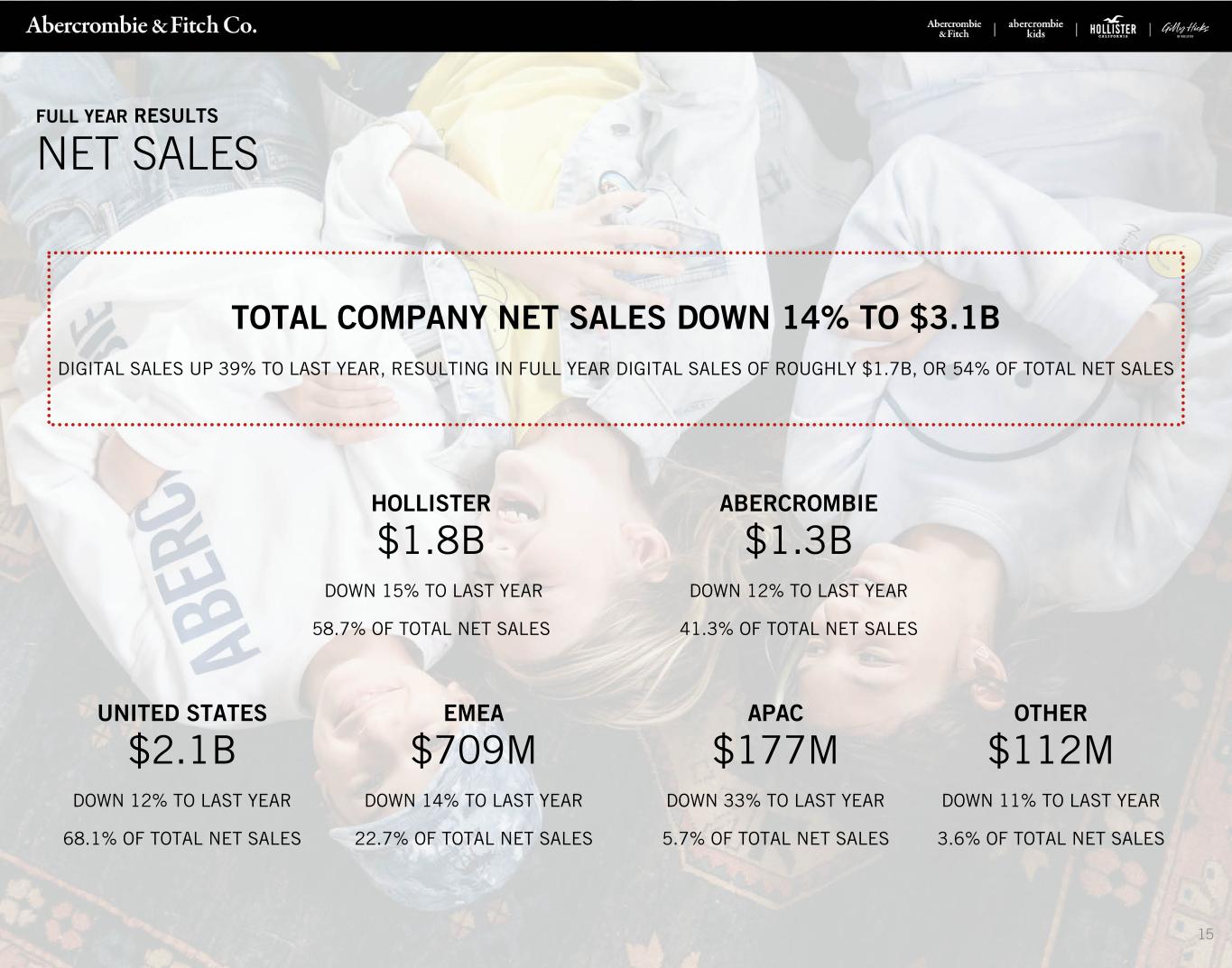Viewport: 1232px width, 968px height.
Task: Click the EMEA $709M figure
Action: tap(474, 750)
